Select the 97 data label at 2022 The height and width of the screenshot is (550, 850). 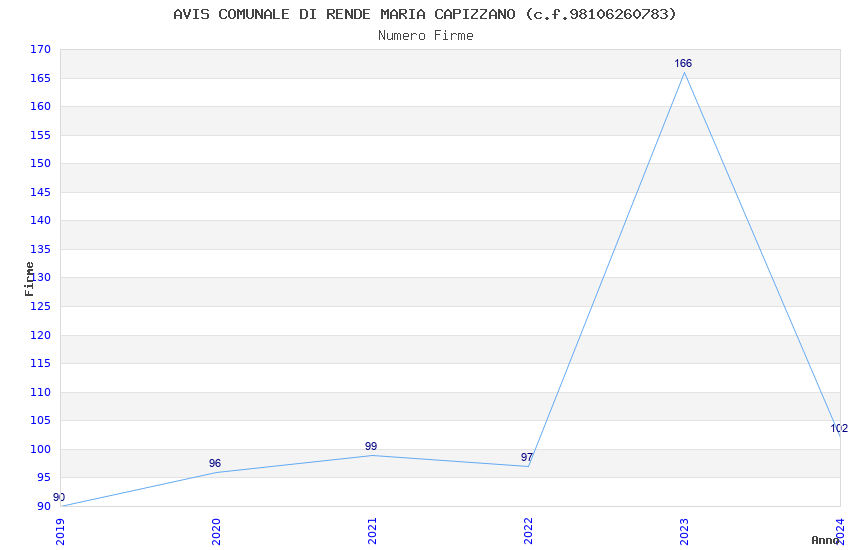(x=527, y=457)
